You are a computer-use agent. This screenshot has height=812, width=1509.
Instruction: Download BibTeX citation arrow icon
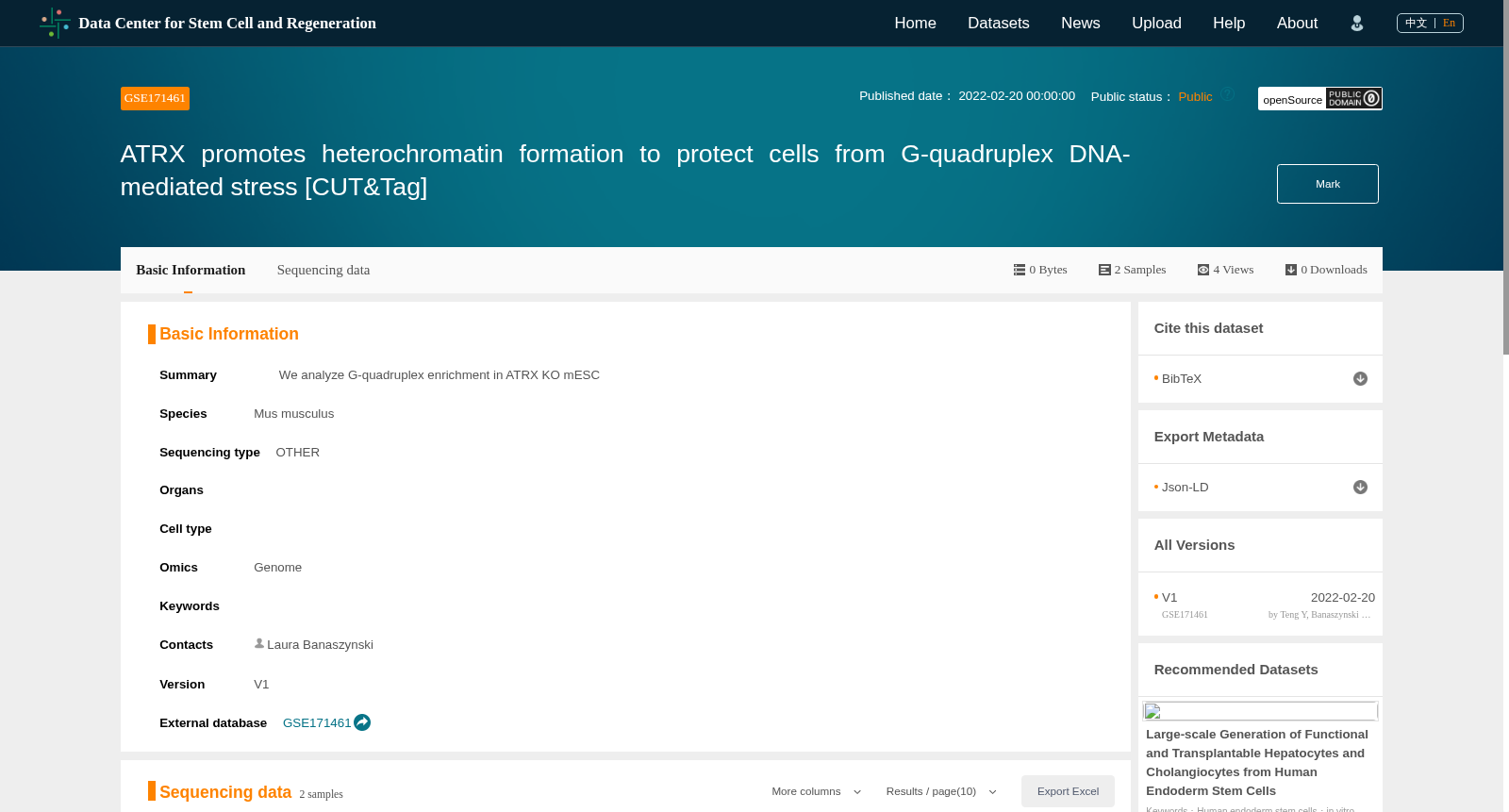(1360, 379)
